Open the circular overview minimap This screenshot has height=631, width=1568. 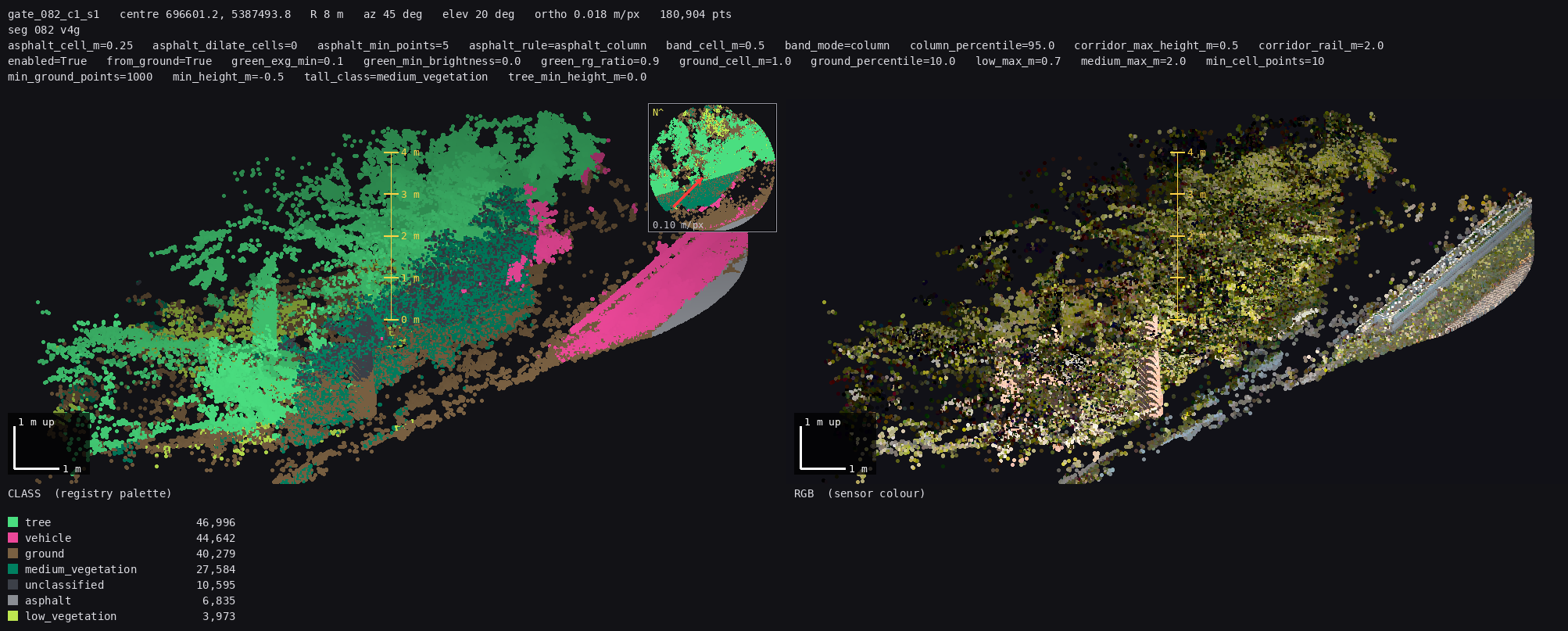coord(712,167)
